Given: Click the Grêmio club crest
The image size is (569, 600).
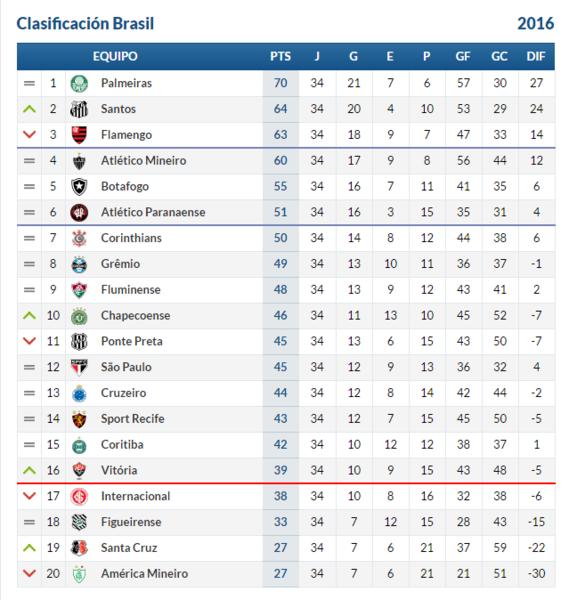Looking at the screenshot, I should 79,264.
